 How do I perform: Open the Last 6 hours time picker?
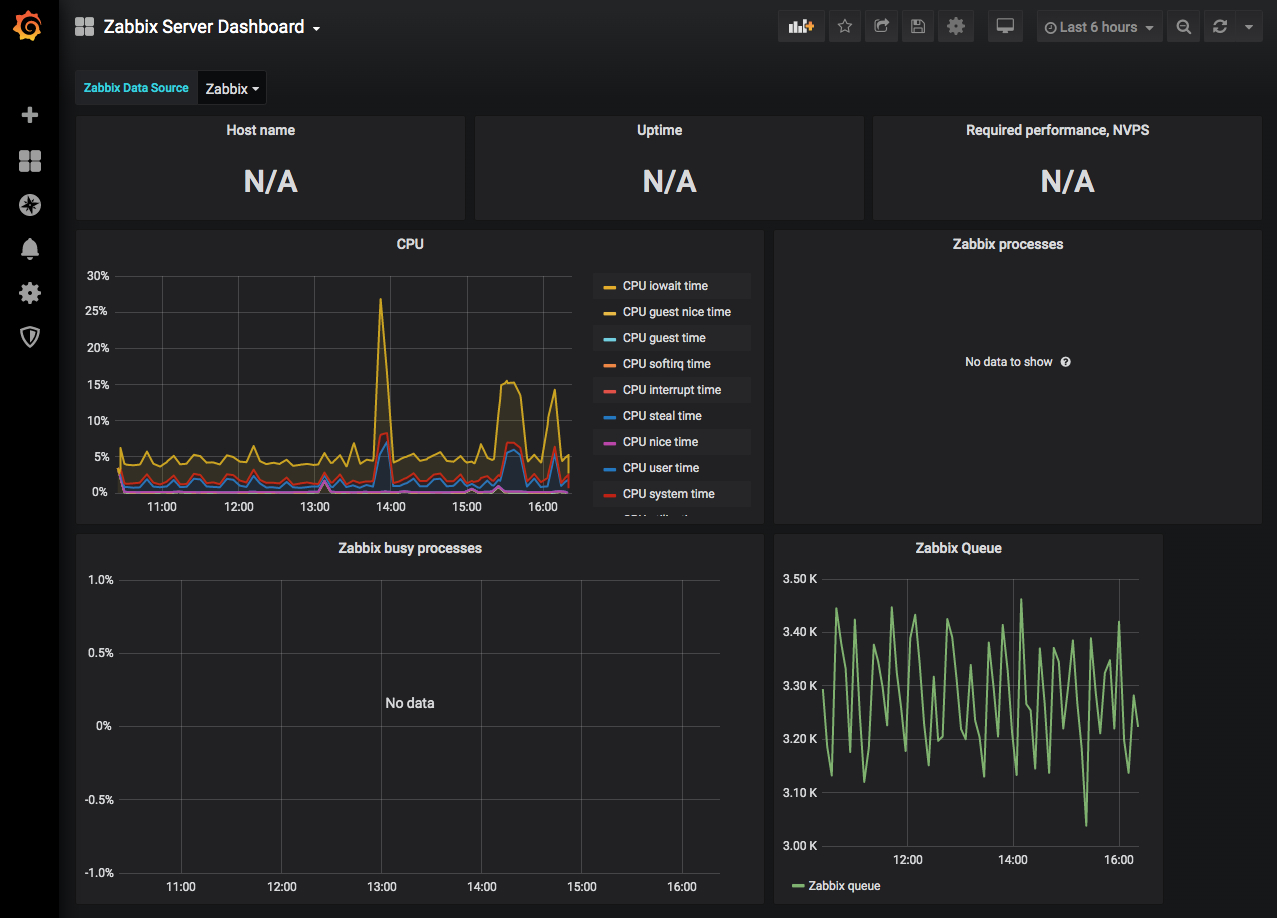[1099, 27]
